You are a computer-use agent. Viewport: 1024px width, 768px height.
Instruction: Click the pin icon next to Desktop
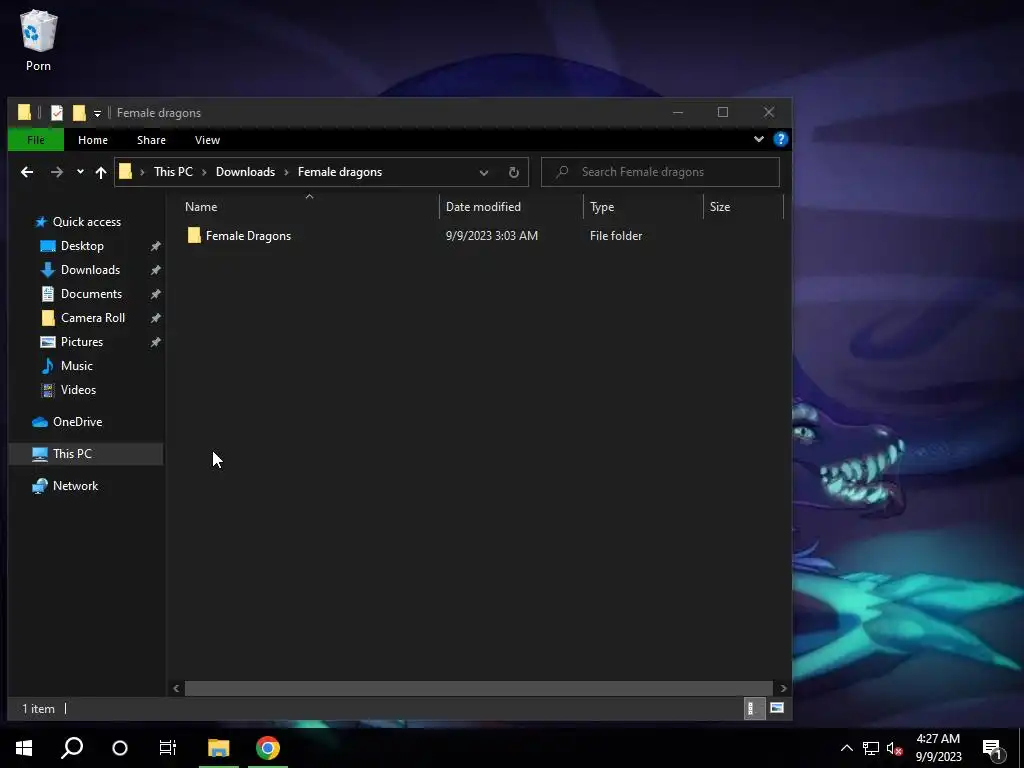pyautogui.click(x=155, y=246)
